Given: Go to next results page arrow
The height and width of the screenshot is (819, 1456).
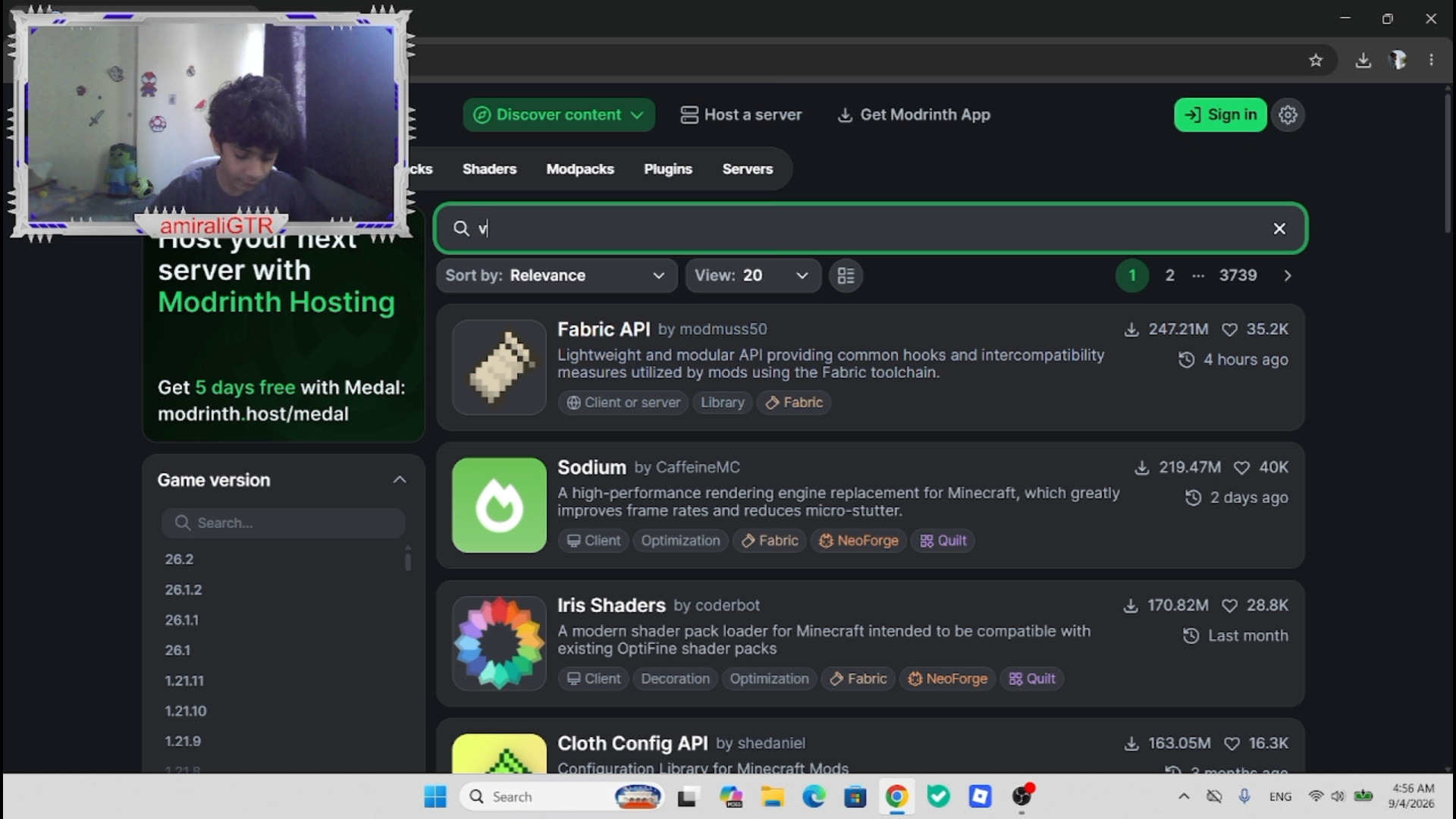Looking at the screenshot, I should 1287,275.
